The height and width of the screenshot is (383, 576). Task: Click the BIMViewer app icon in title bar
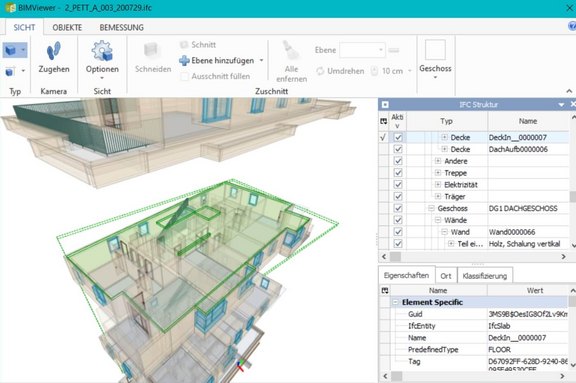10,8
